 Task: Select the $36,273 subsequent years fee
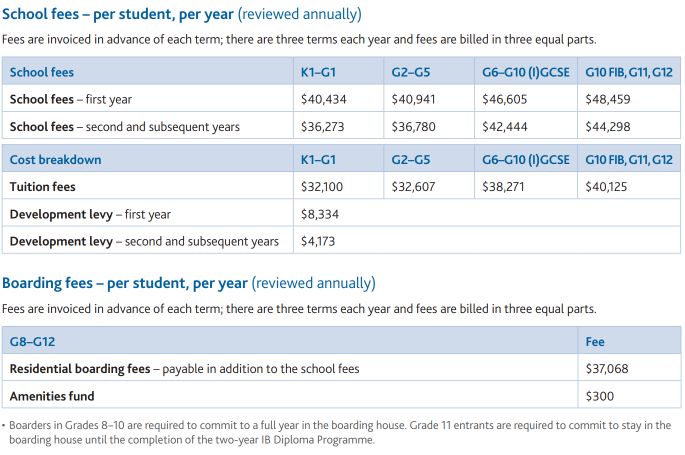[x=322, y=127]
